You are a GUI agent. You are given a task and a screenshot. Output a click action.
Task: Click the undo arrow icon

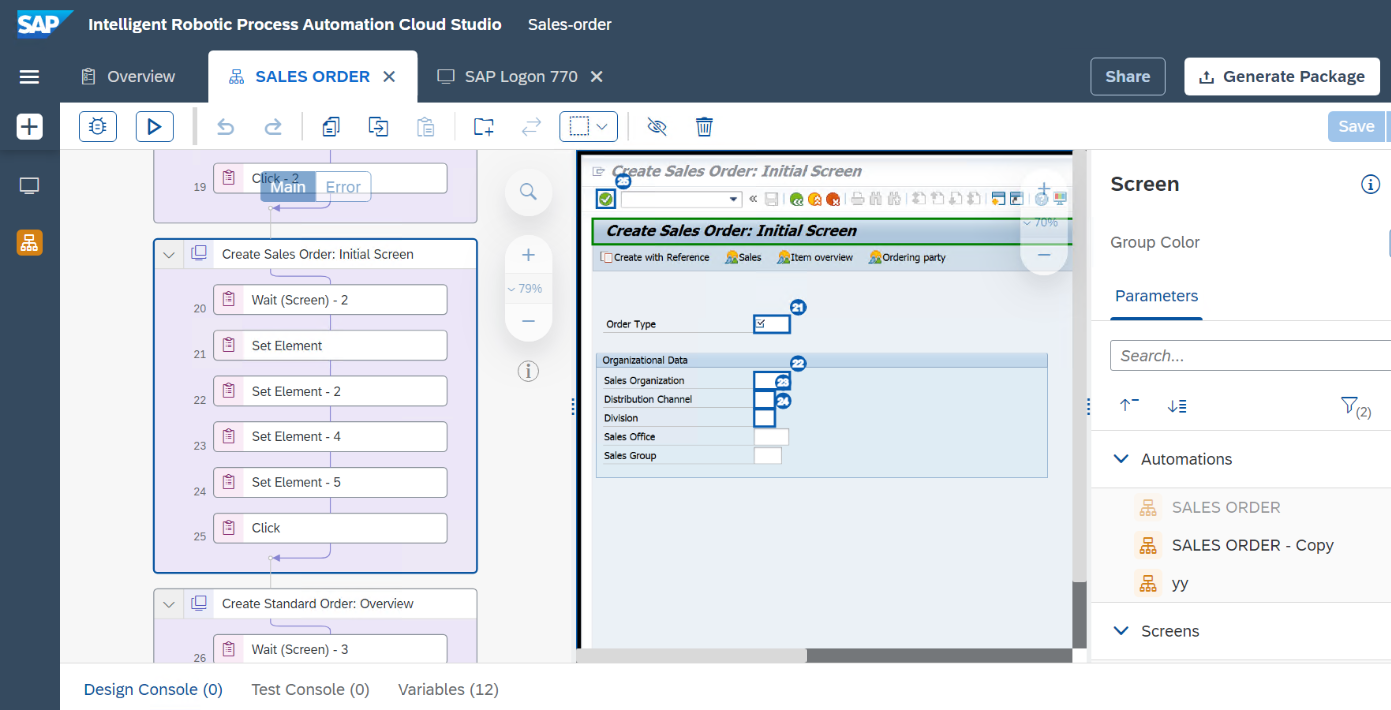[225, 127]
